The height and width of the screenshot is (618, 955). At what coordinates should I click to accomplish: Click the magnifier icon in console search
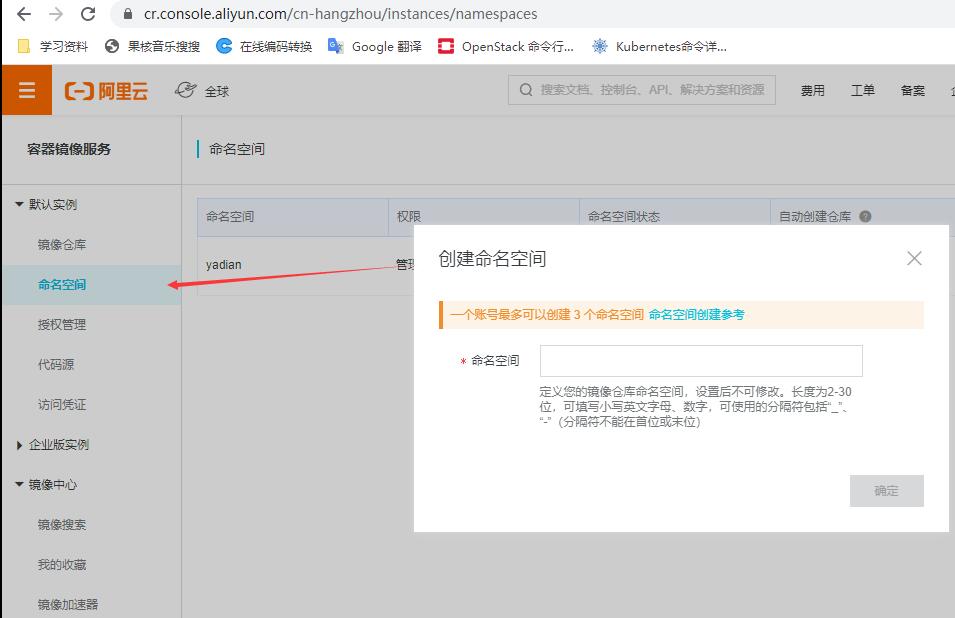point(526,90)
